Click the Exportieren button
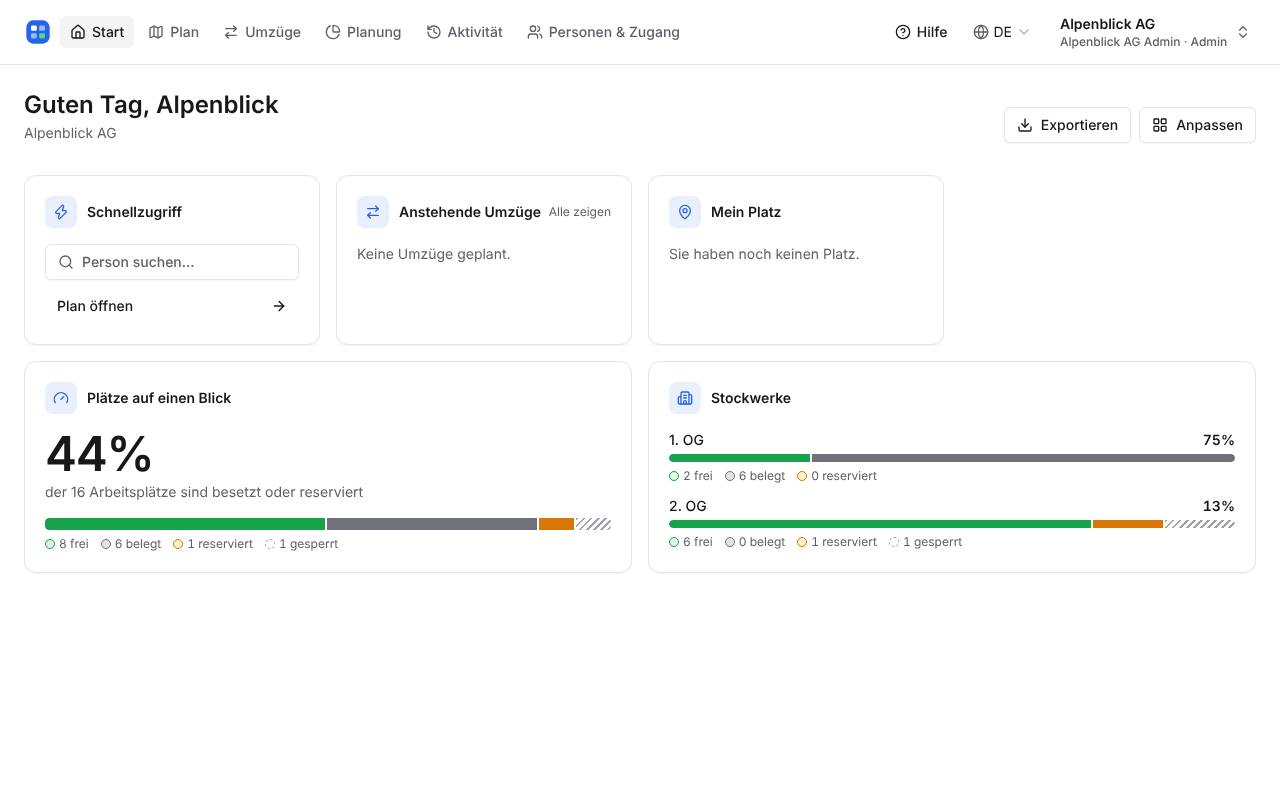This screenshot has width=1280, height=800. point(1067,125)
